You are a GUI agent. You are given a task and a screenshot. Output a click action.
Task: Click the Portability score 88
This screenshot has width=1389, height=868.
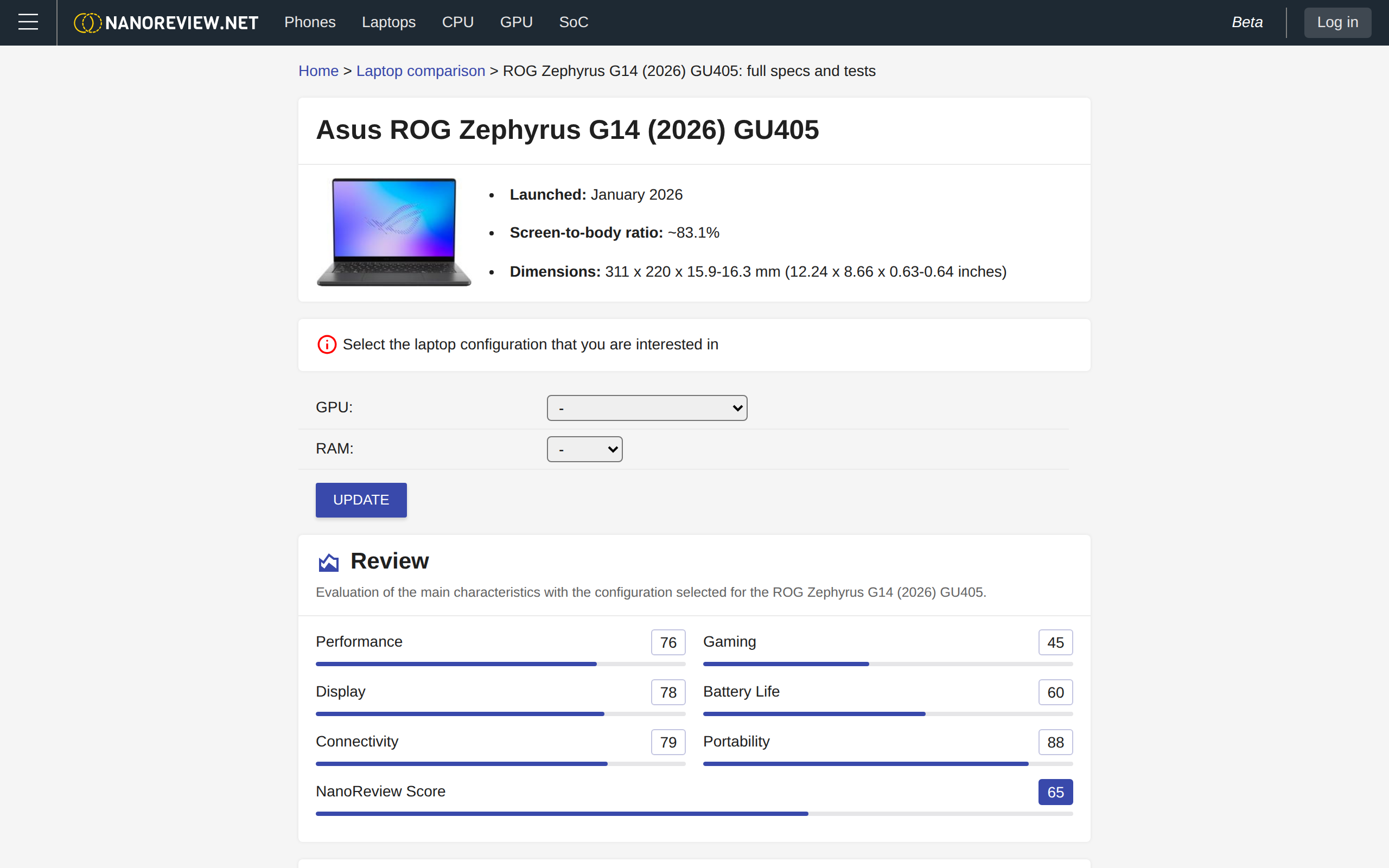coord(1055,742)
